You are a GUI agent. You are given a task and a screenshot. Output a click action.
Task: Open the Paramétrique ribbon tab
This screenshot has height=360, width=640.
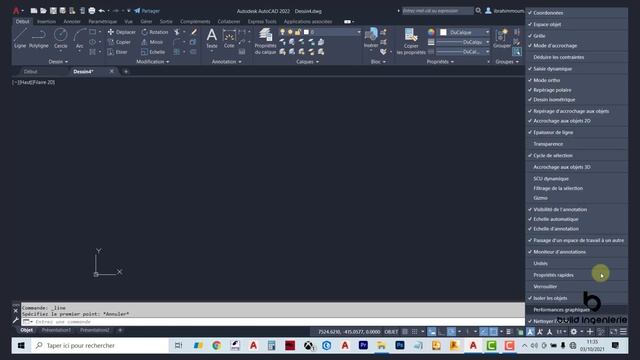tap(102, 22)
